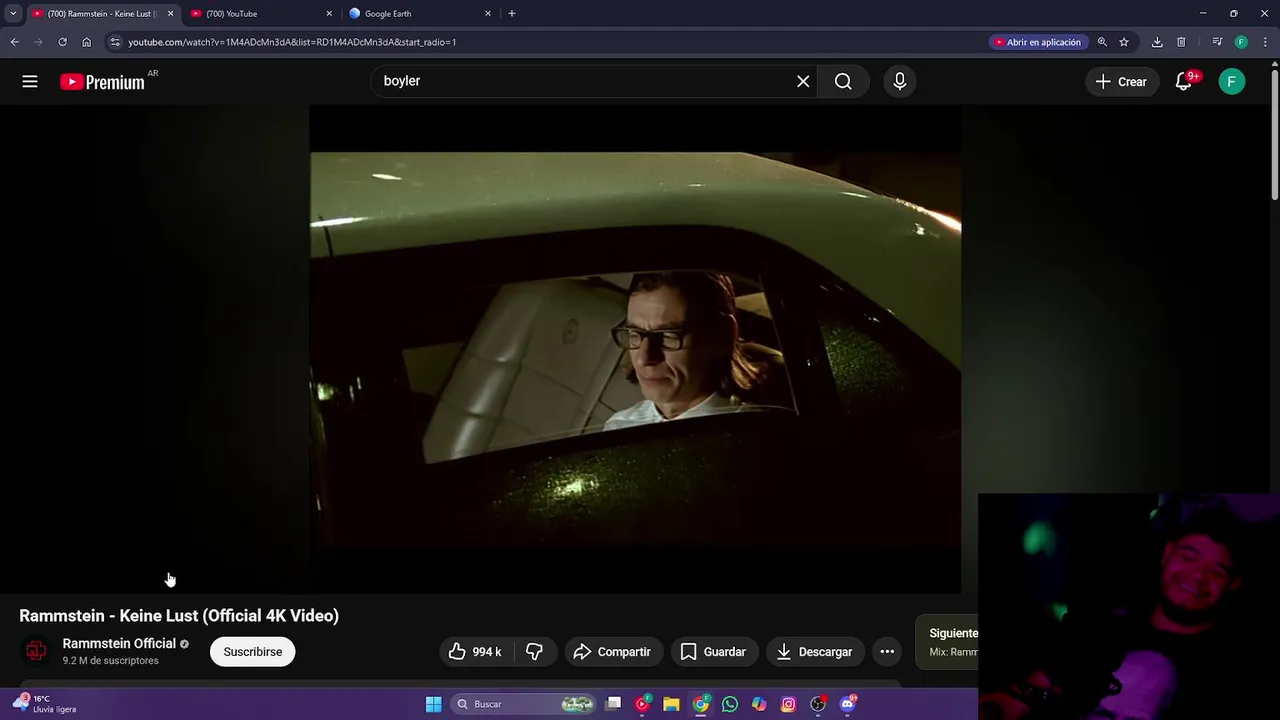
Task: Click the subscriber count 9.2 M de suscriptores
Action: tap(110, 661)
